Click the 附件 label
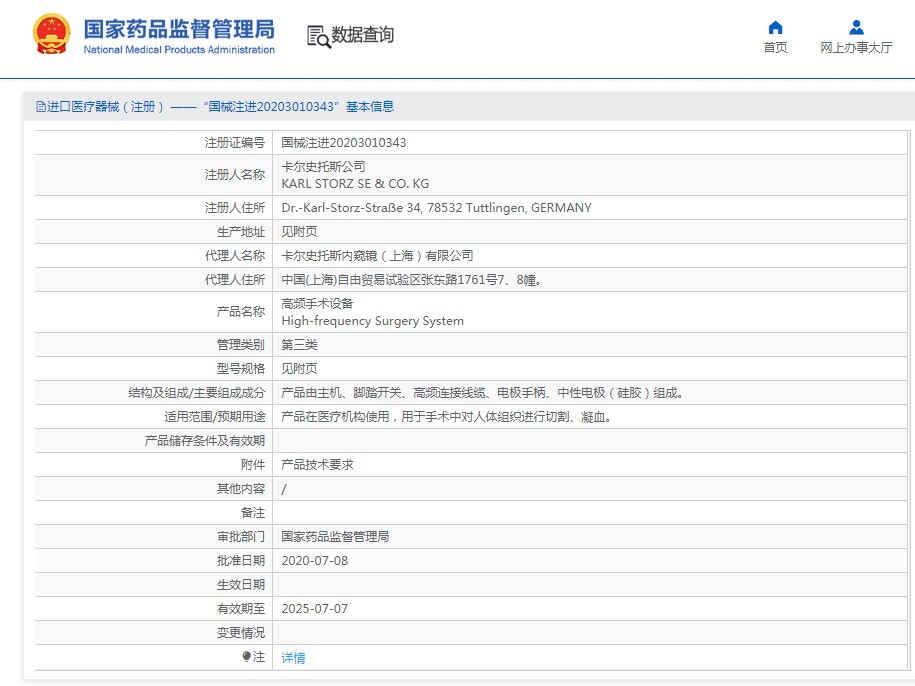 [253, 465]
